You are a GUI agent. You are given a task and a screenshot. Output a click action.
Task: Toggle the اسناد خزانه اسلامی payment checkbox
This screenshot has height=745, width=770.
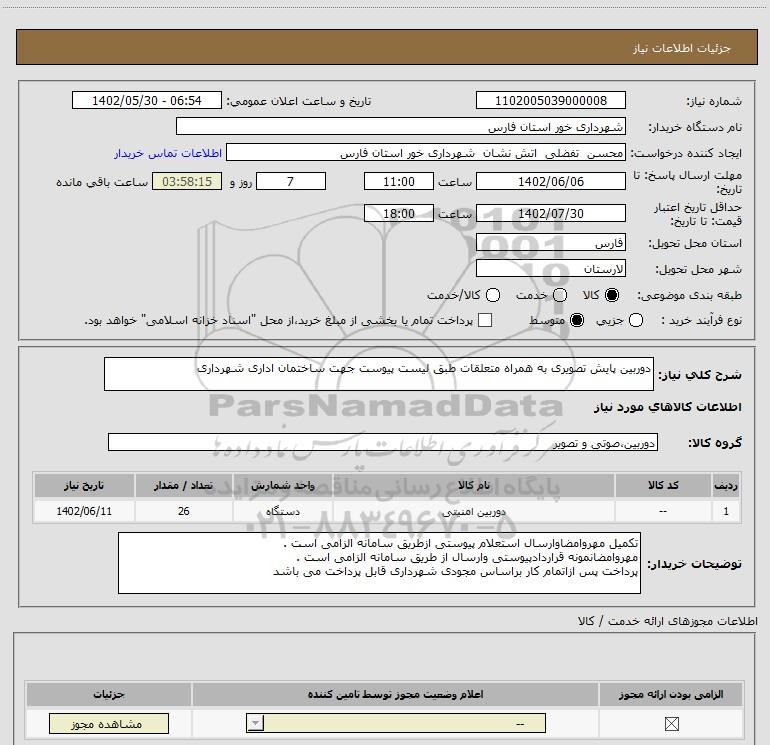click(485, 320)
